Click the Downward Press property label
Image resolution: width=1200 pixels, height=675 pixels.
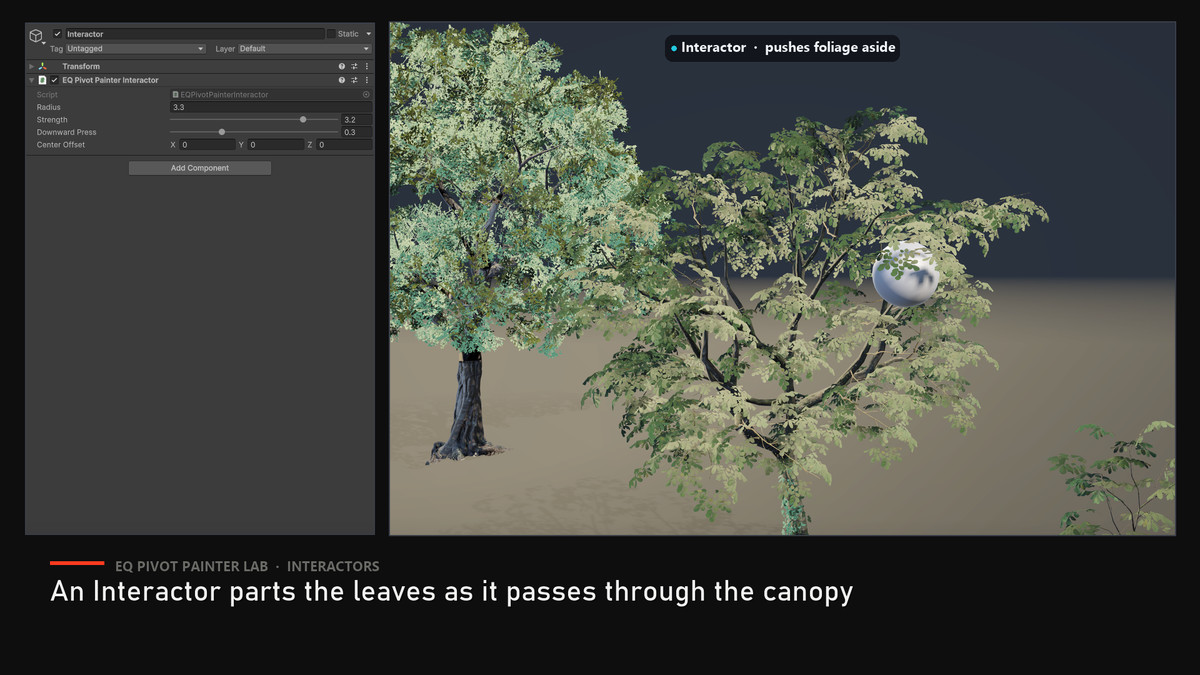(66, 132)
